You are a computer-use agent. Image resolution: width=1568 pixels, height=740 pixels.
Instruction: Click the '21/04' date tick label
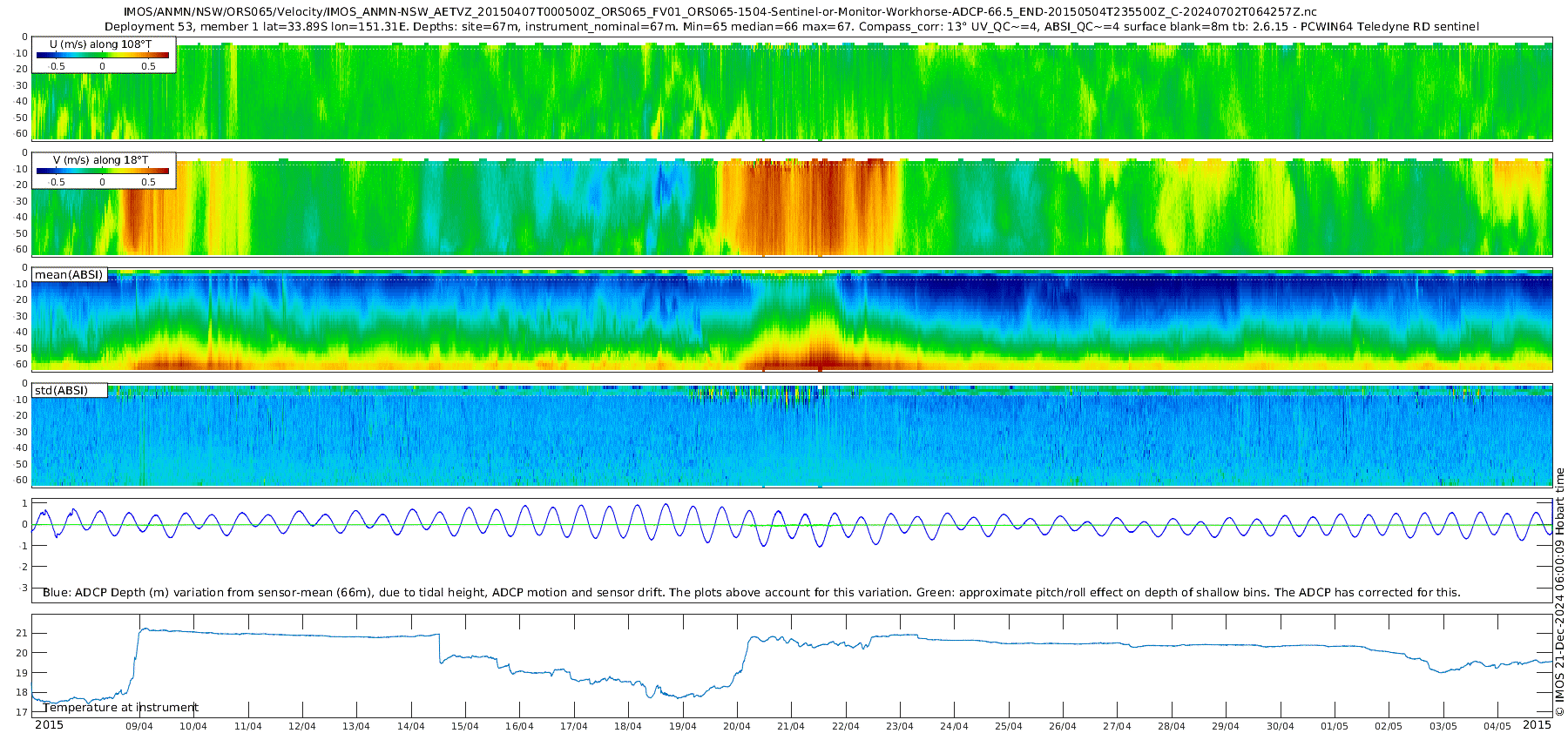(x=791, y=726)
